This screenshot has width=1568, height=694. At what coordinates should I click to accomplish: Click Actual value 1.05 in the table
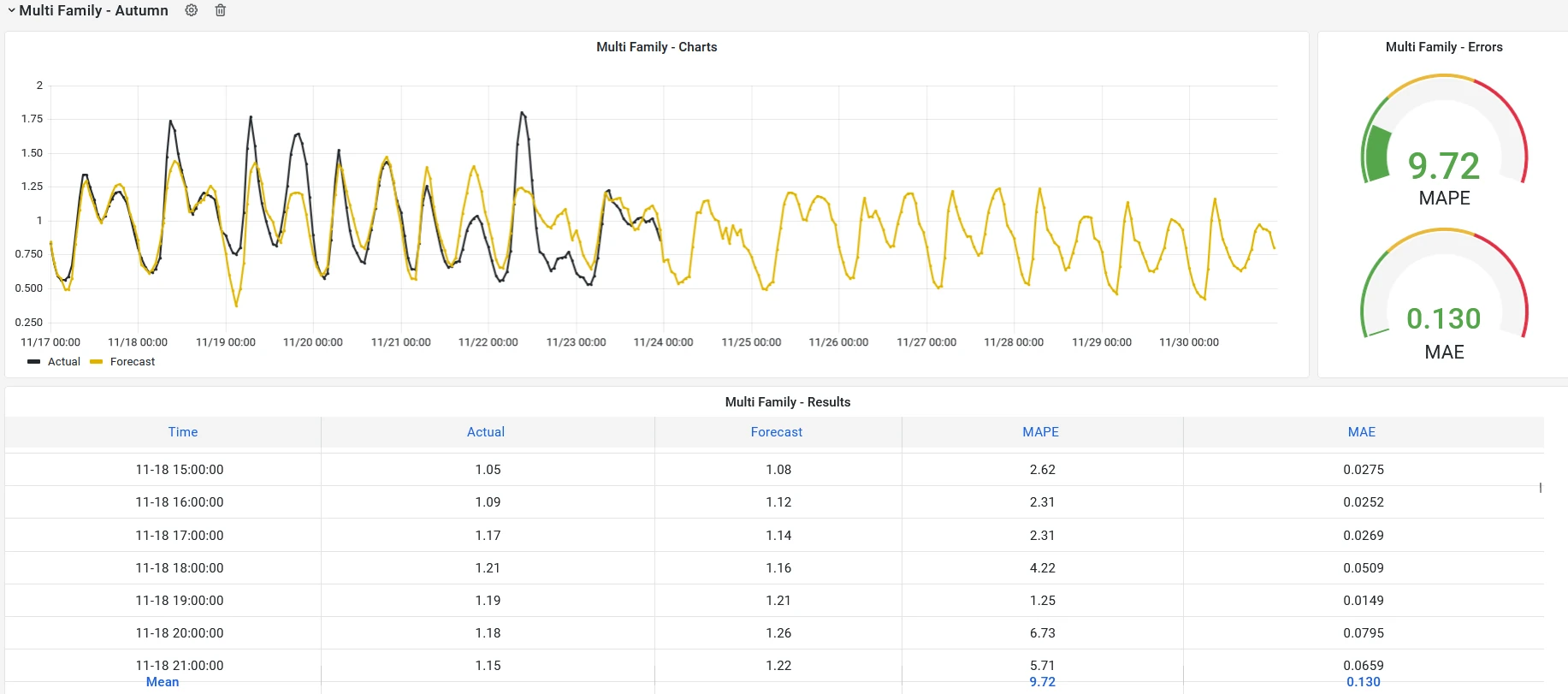pos(488,470)
